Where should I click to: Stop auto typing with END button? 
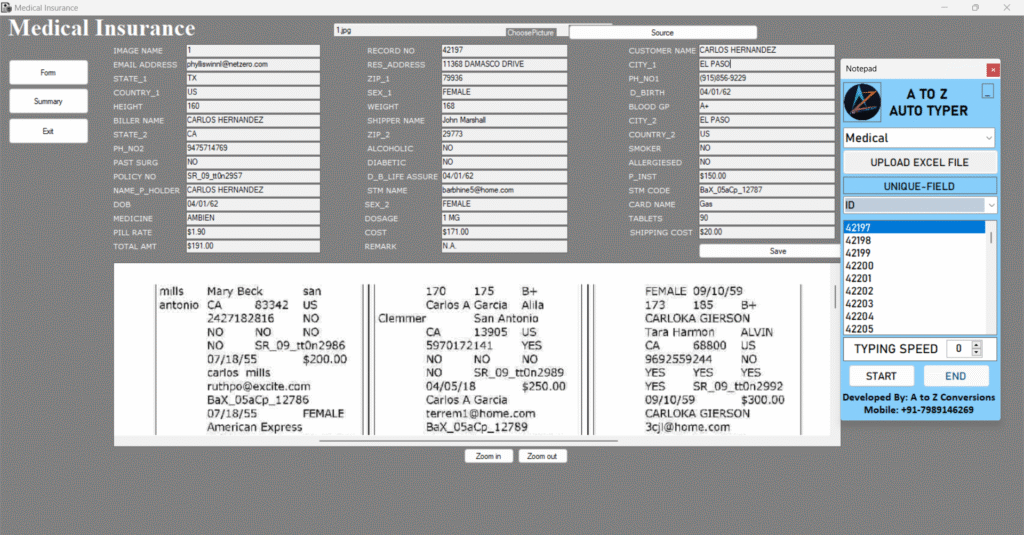tap(955, 376)
